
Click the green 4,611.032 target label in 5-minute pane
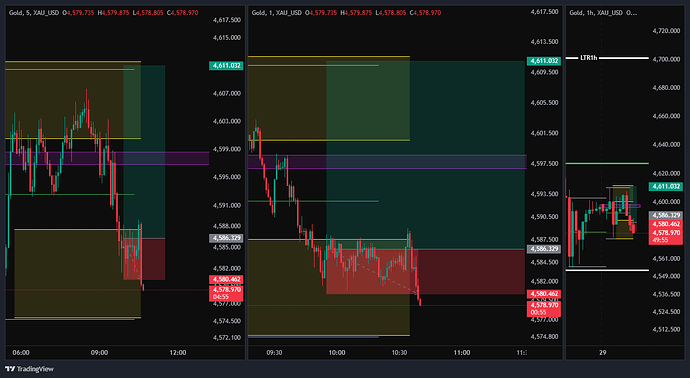226,66
